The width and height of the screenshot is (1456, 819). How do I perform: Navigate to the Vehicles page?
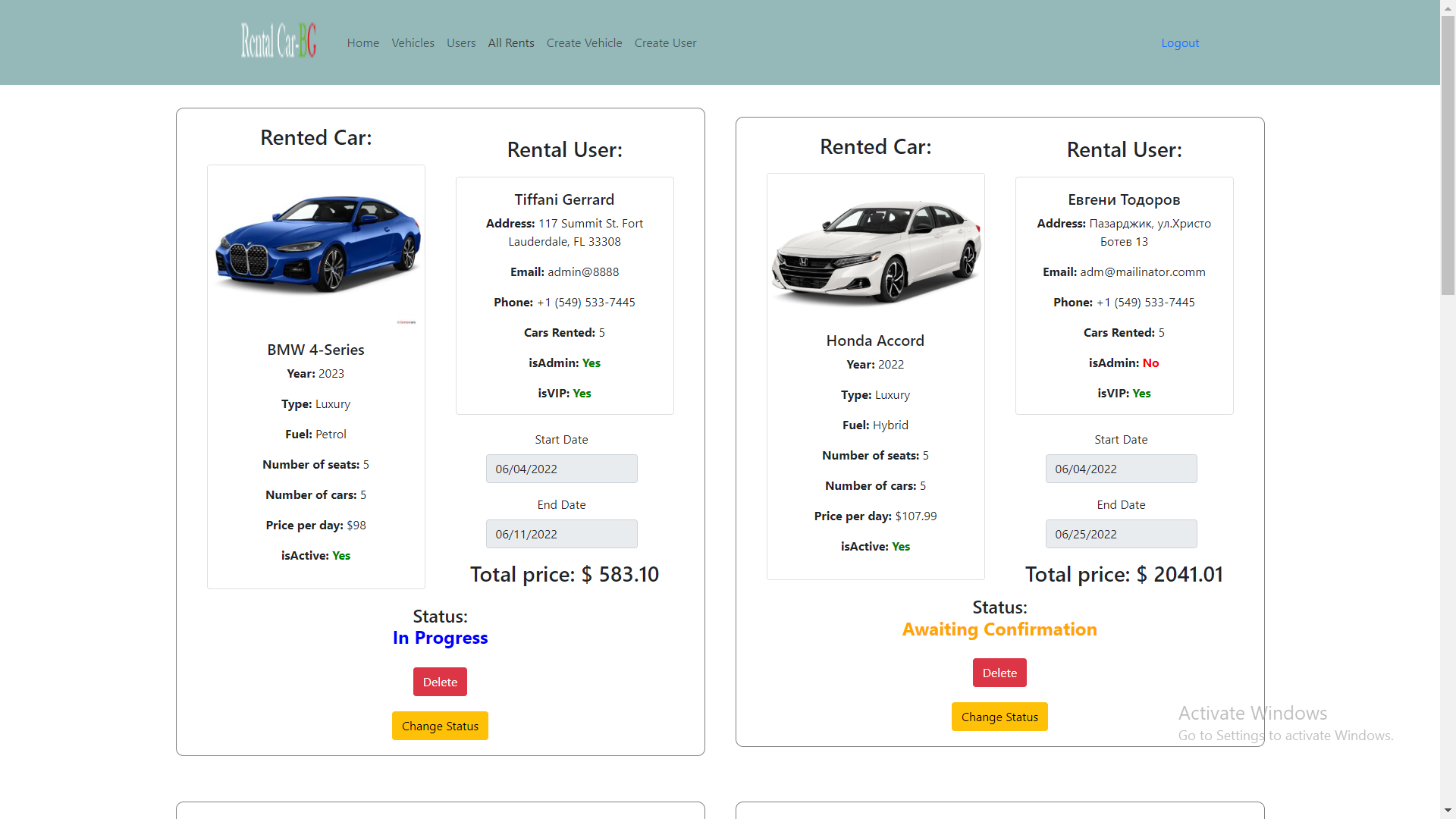(x=413, y=42)
